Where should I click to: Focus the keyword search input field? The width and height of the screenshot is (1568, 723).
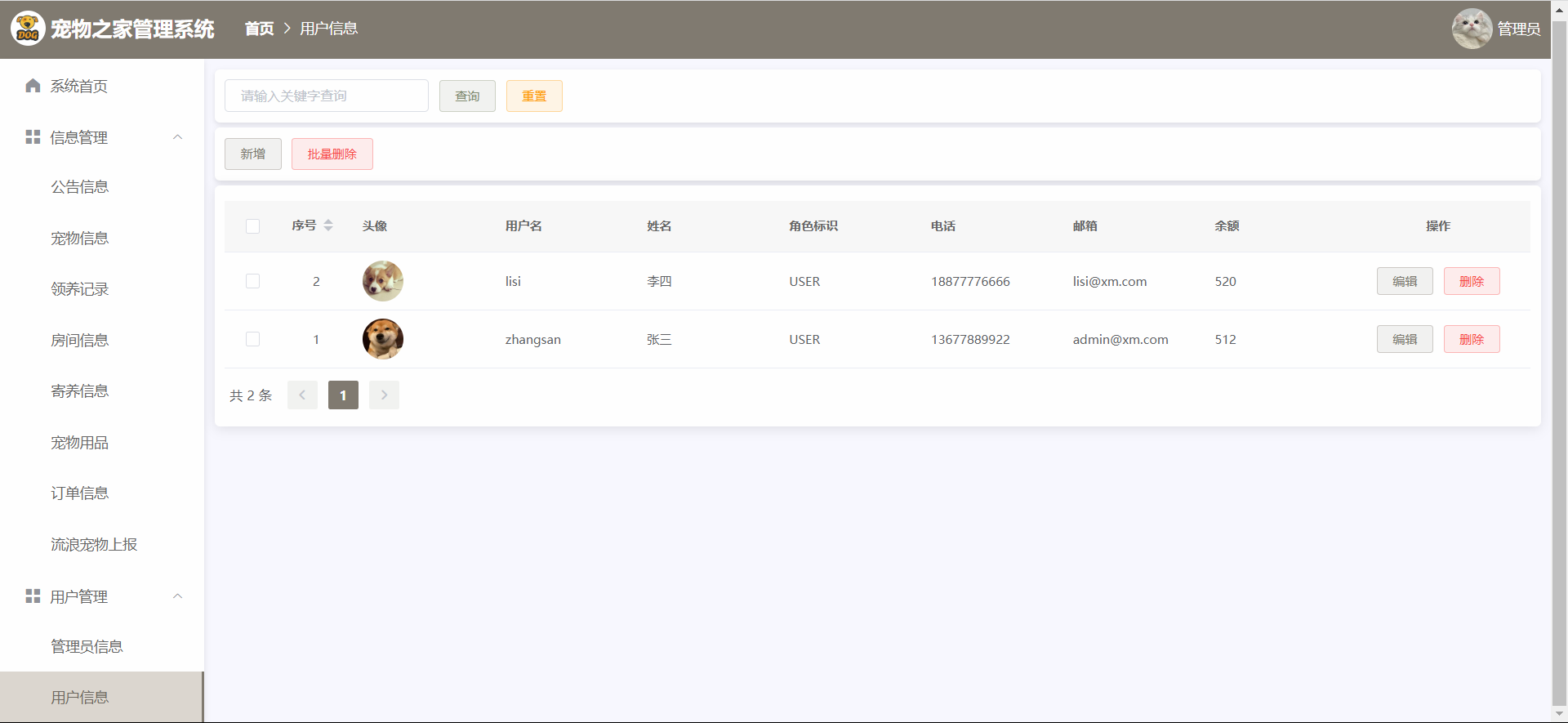[327, 96]
